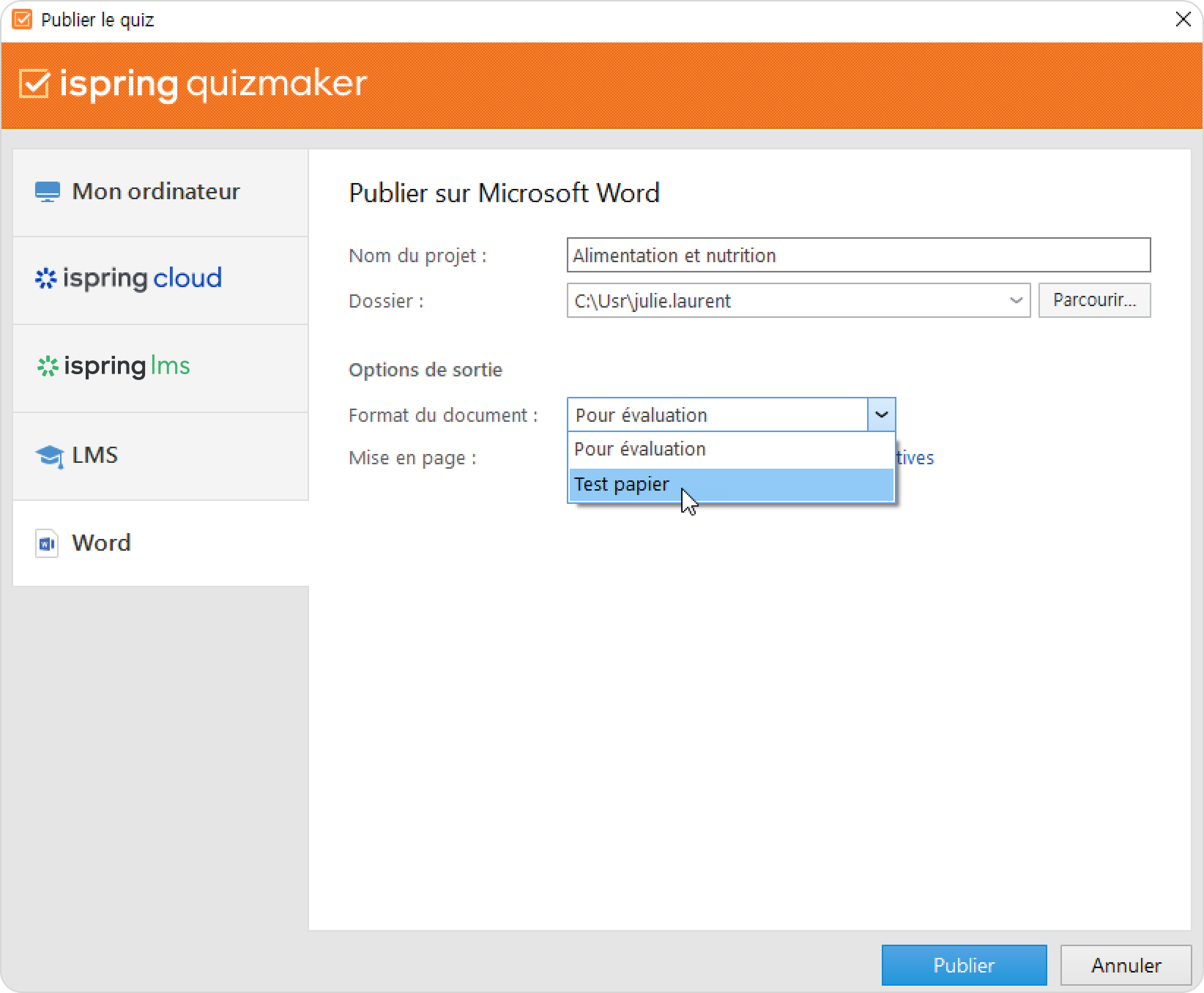Click the graduation cap LMS icon

point(49,455)
